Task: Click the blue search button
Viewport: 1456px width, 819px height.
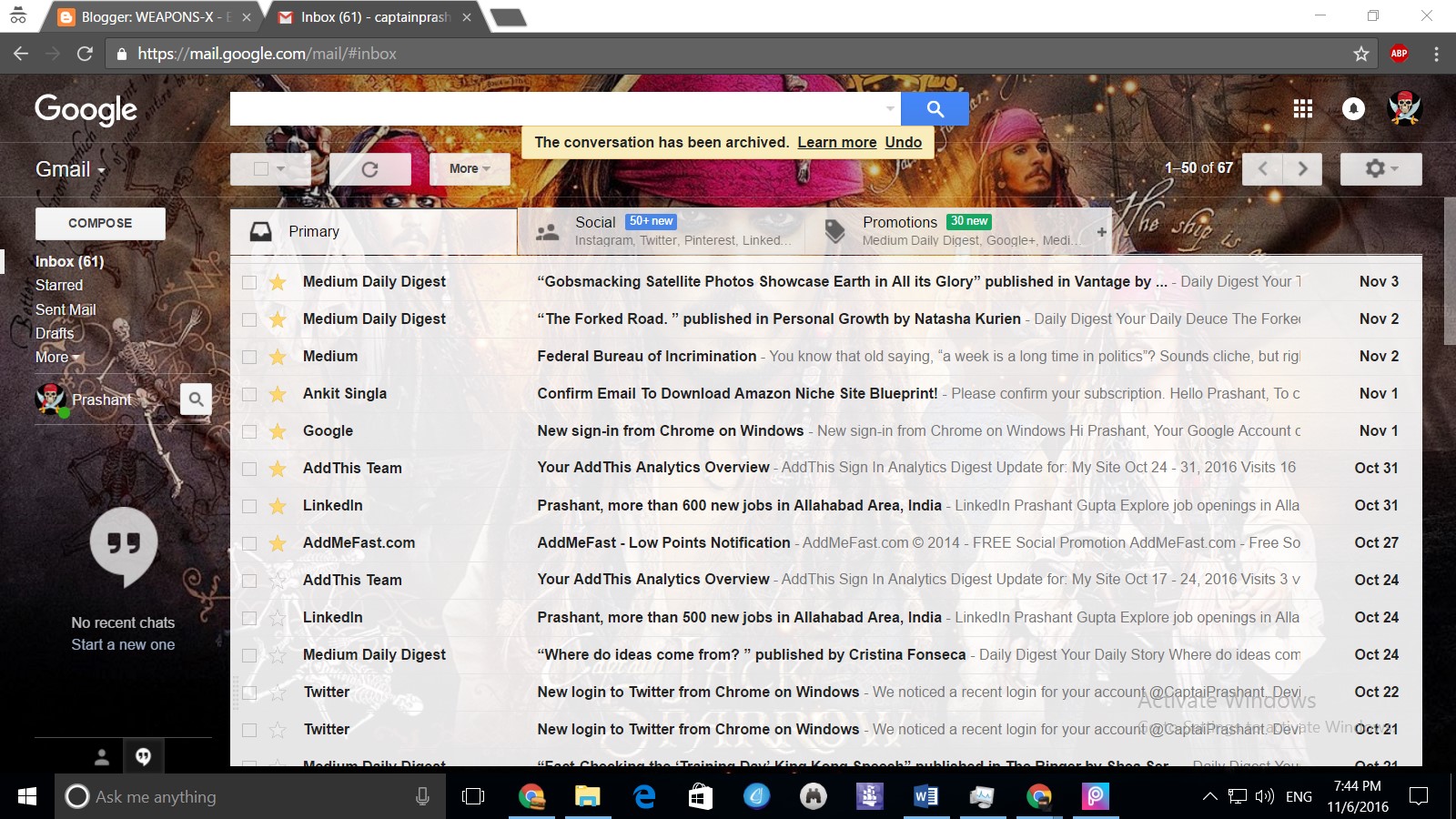Action: point(935,109)
